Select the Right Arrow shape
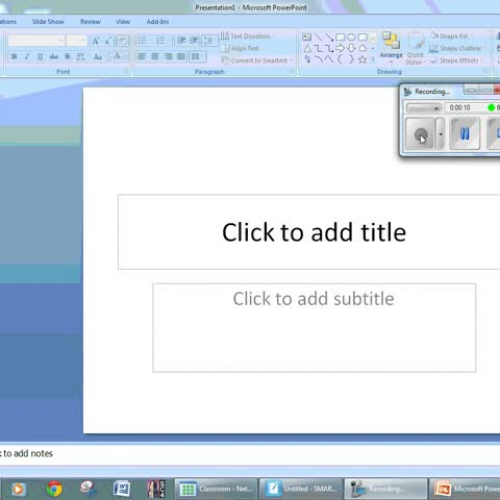 (340, 49)
